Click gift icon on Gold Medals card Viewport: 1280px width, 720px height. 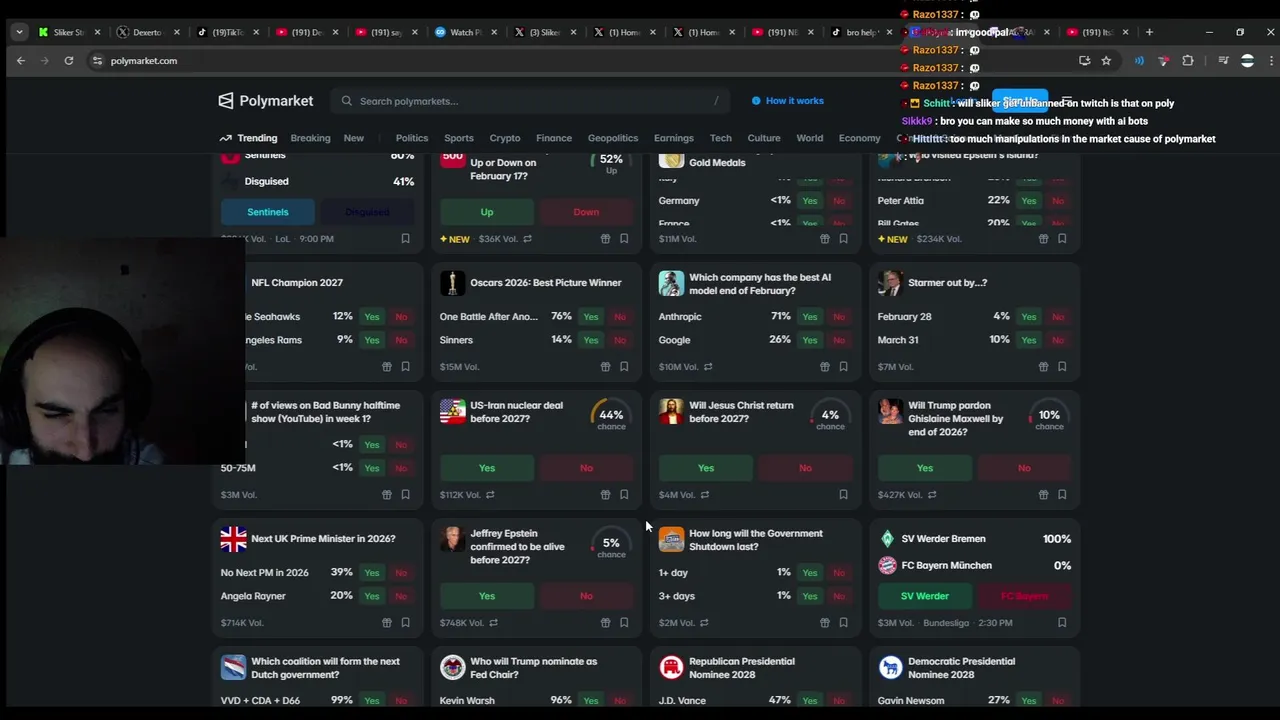[x=824, y=239]
